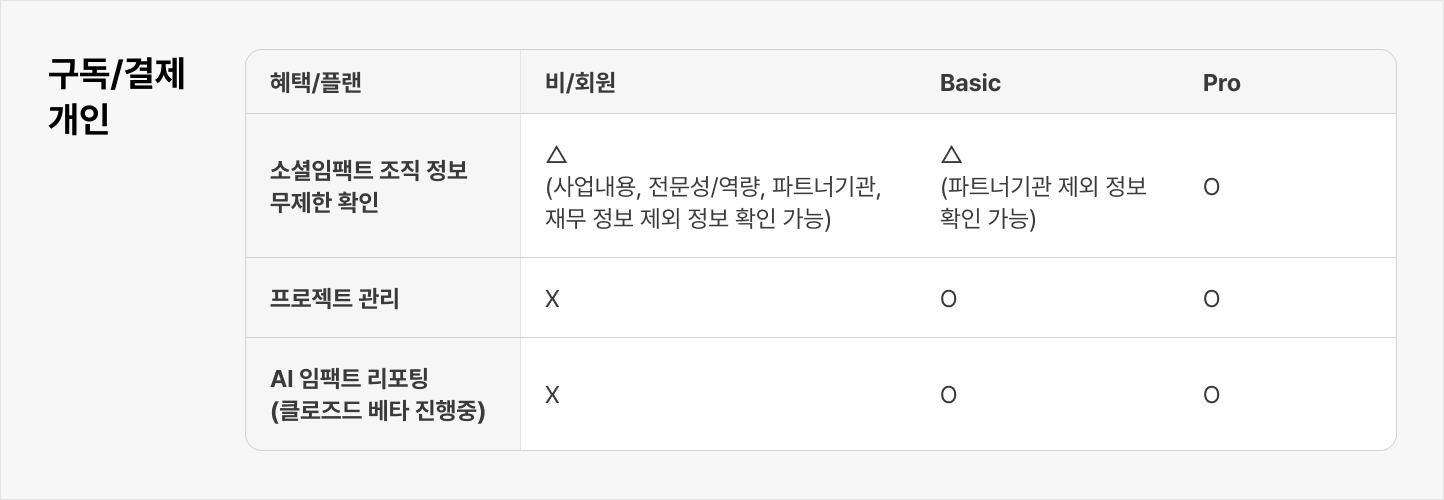Click the 구독/결제 개인 heading
Image resolution: width=1444 pixels, height=500 pixels.
pyautogui.click(x=117, y=97)
